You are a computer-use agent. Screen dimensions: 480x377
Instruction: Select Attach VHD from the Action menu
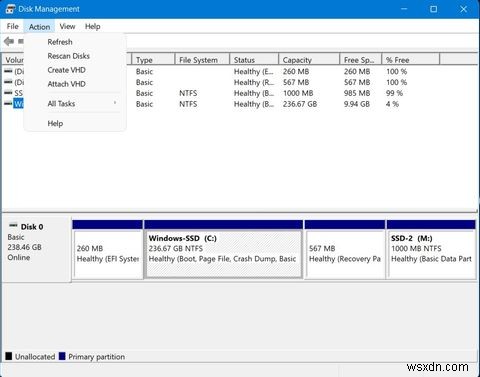click(x=66, y=84)
